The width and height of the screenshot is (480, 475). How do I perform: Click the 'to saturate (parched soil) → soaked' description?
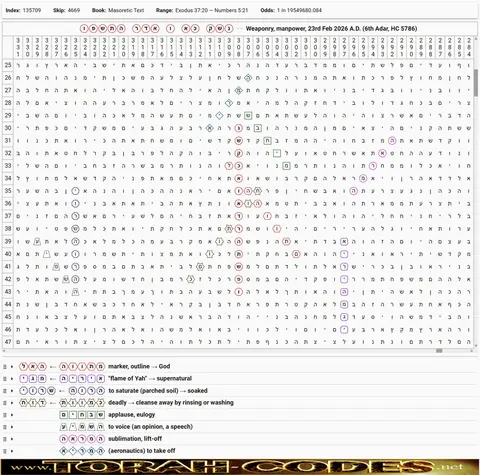coord(158,391)
